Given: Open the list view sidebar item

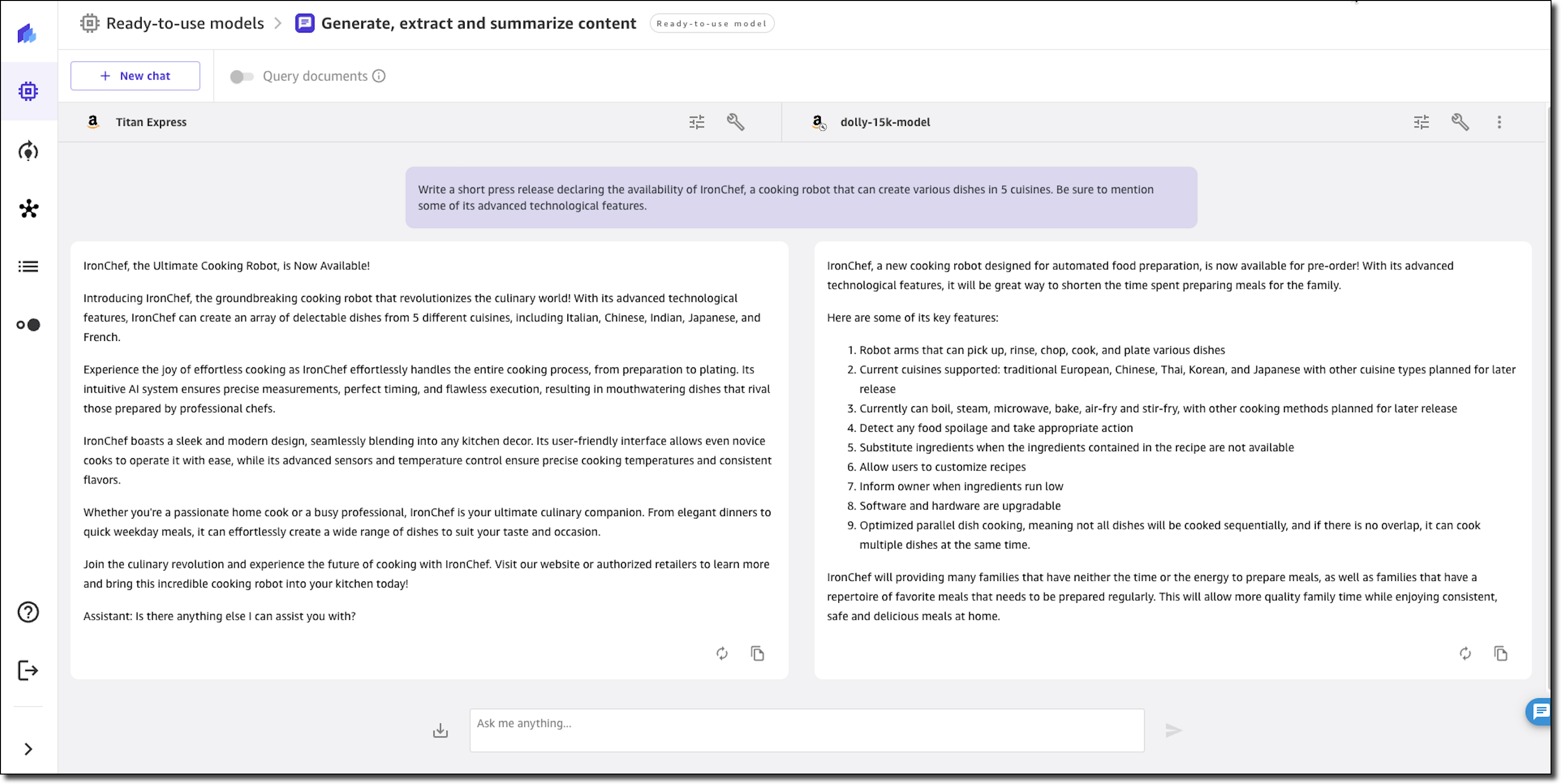Looking at the screenshot, I should (28, 267).
